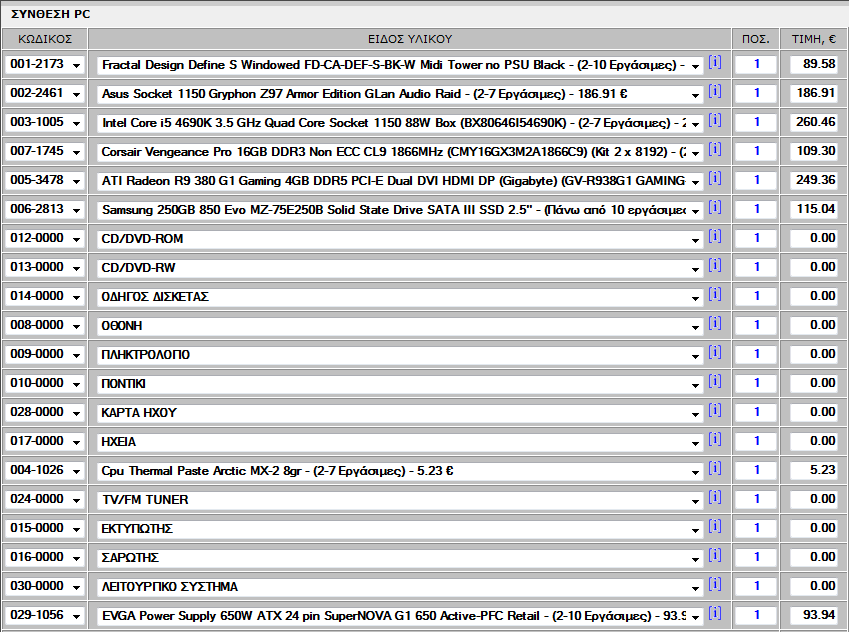Click info icon in the ΕΚΤΥΠΩΤΗΣ row

[x=715, y=526]
